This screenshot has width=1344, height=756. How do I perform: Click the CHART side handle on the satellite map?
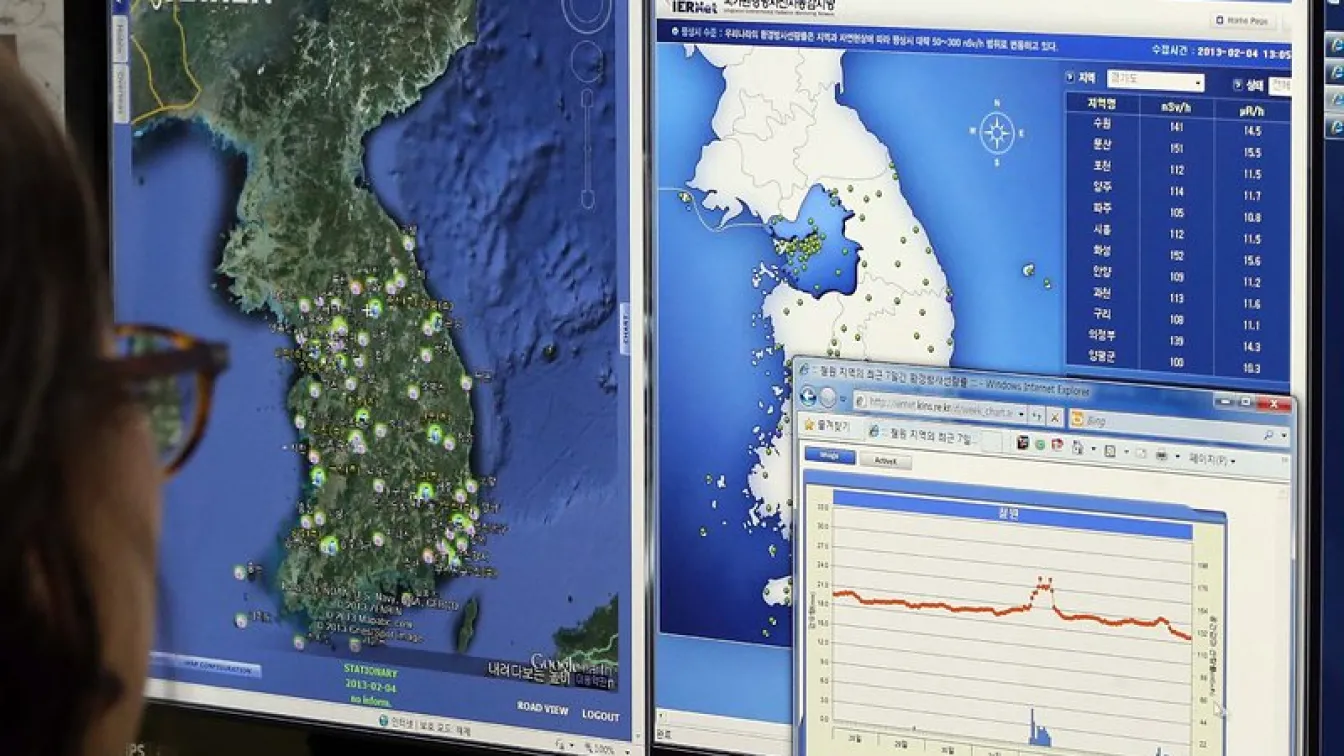(x=626, y=327)
